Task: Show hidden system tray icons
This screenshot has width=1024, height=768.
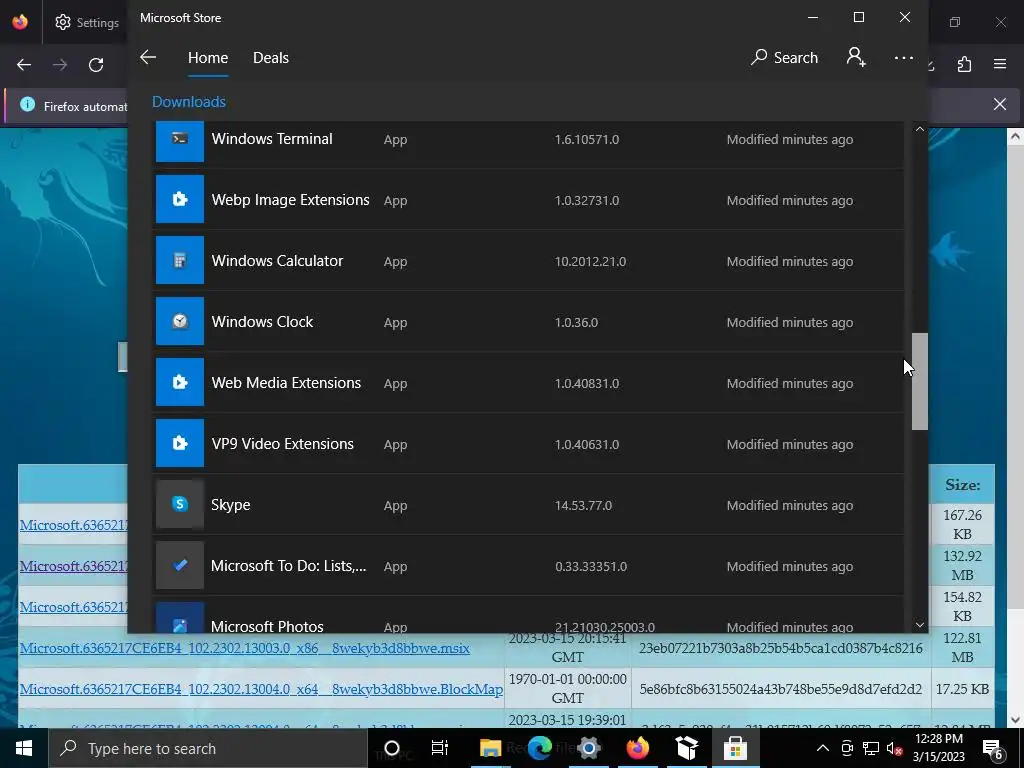Action: tap(823, 748)
